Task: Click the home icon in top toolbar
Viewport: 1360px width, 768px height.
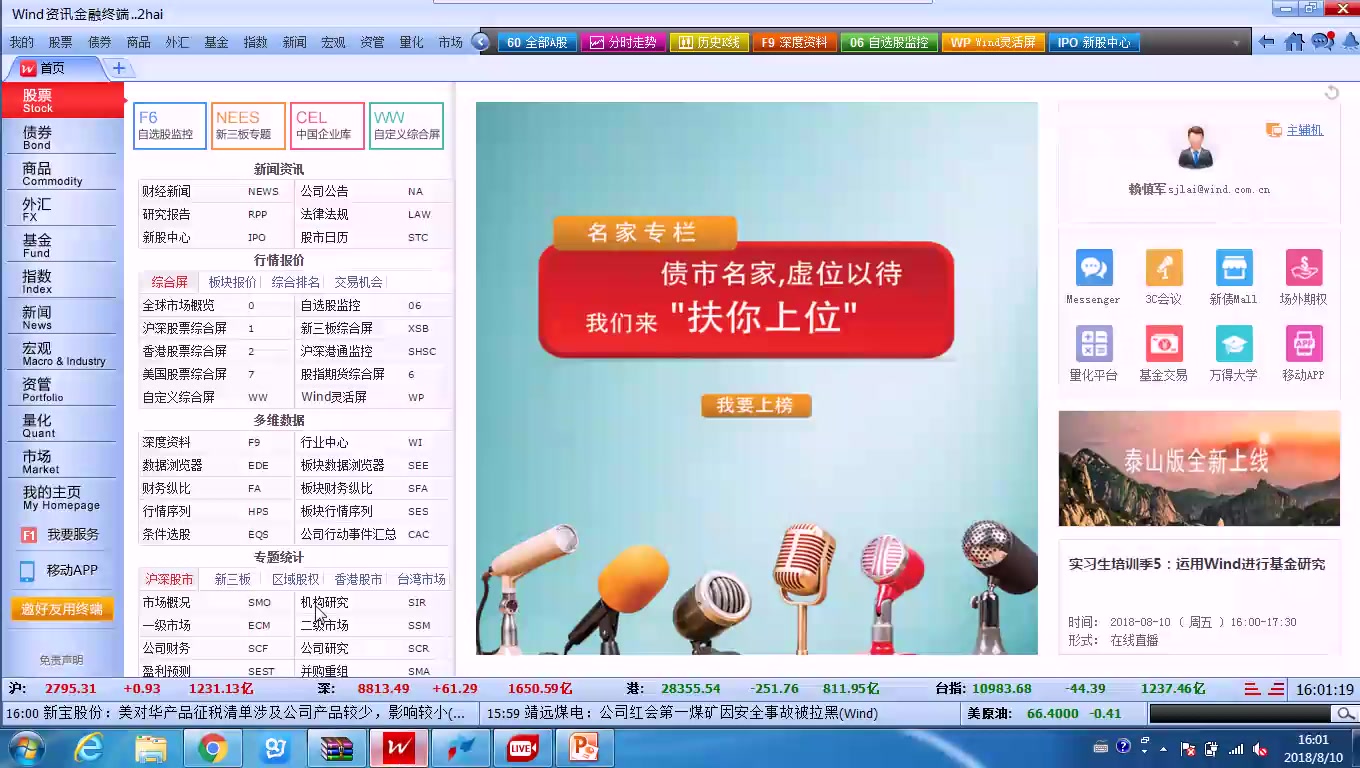Action: coord(1294,42)
